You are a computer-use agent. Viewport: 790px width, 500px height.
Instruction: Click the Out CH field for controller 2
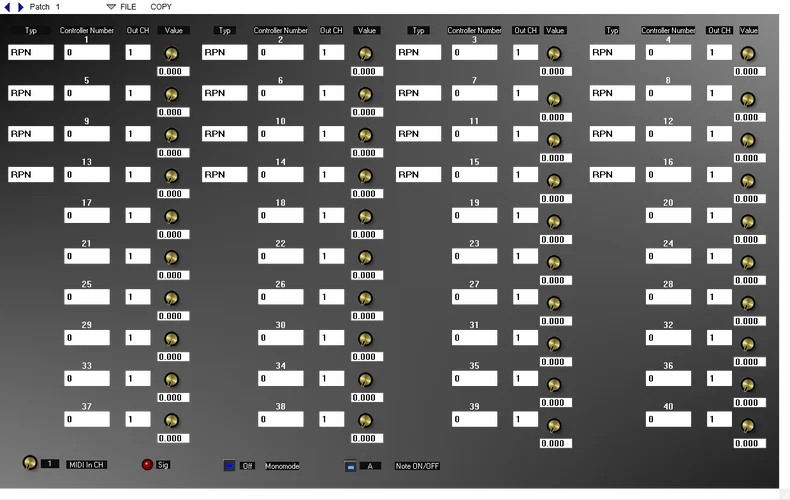click(x=332, y=52)
